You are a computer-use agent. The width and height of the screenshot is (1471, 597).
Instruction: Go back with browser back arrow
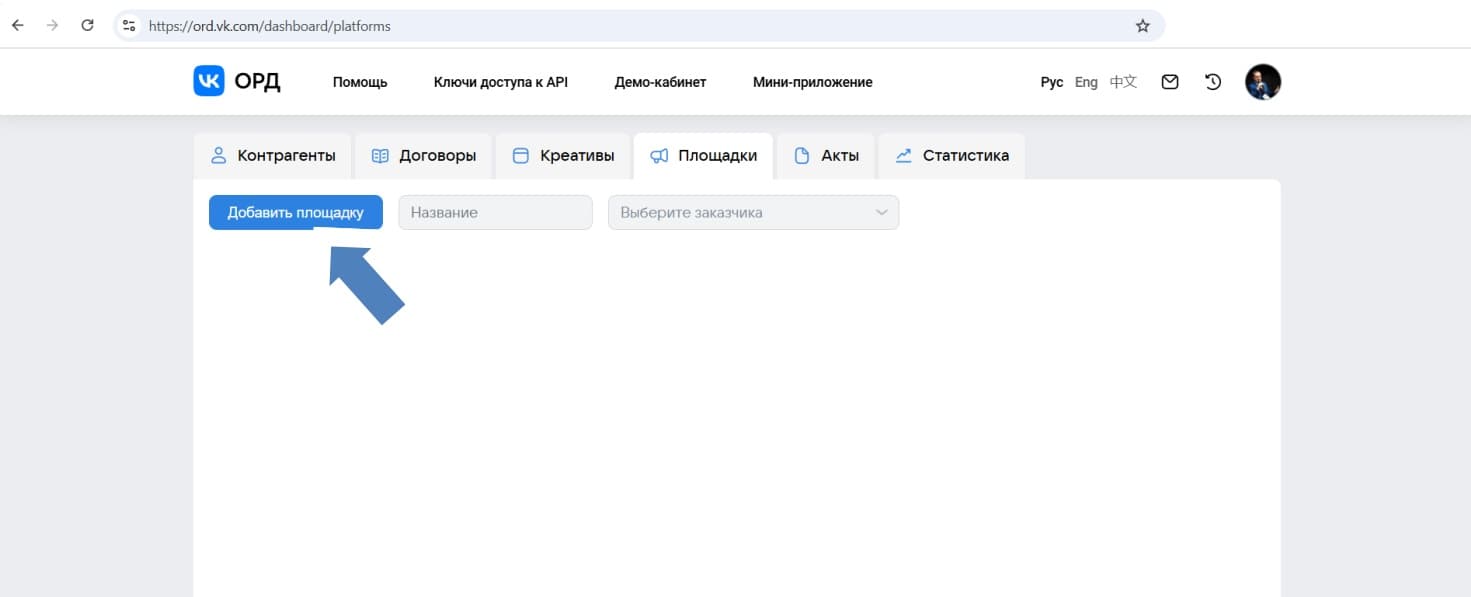[x=18, y=26]
